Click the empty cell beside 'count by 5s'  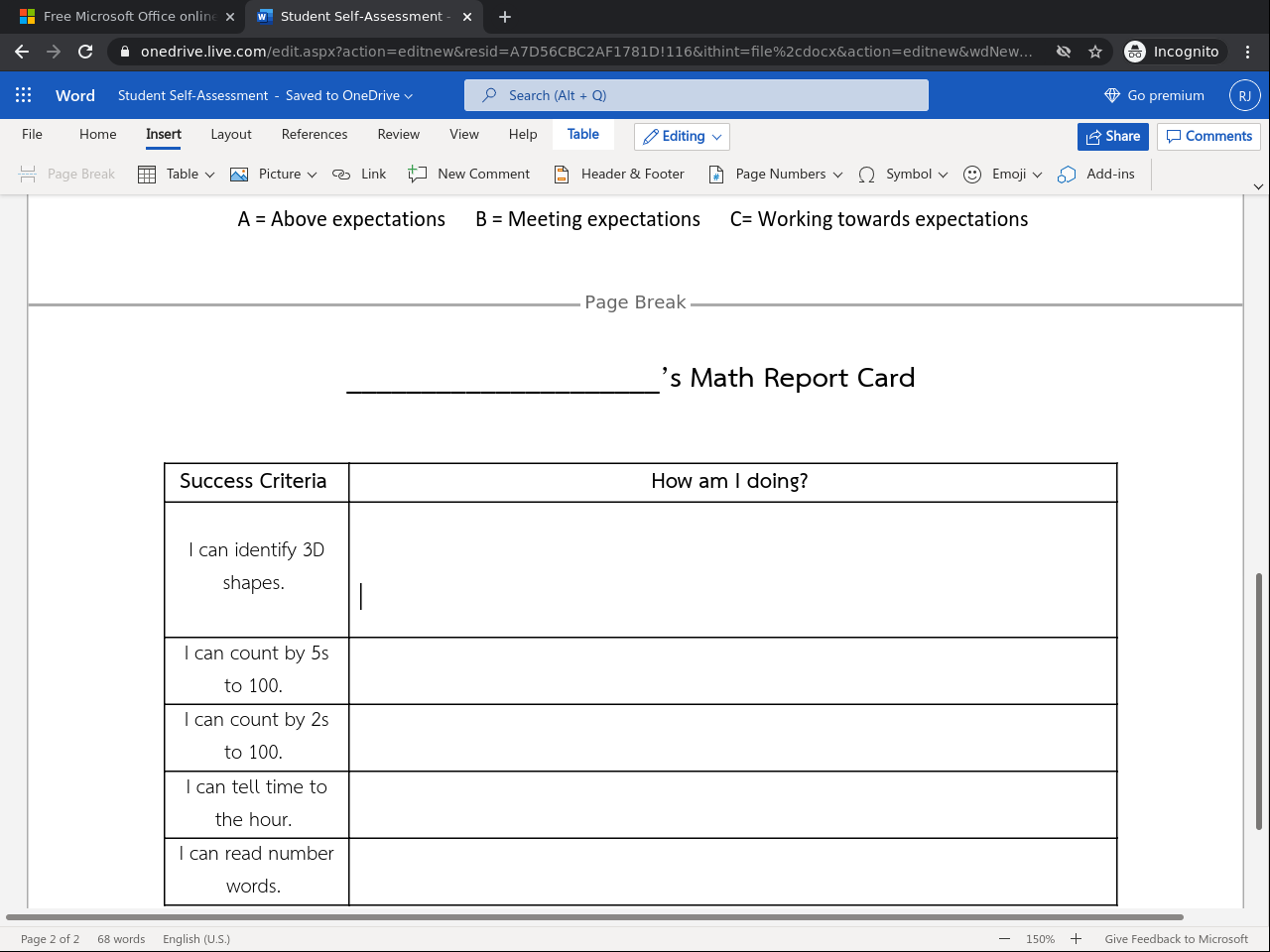pyautogui.click(x=733, y=671)
